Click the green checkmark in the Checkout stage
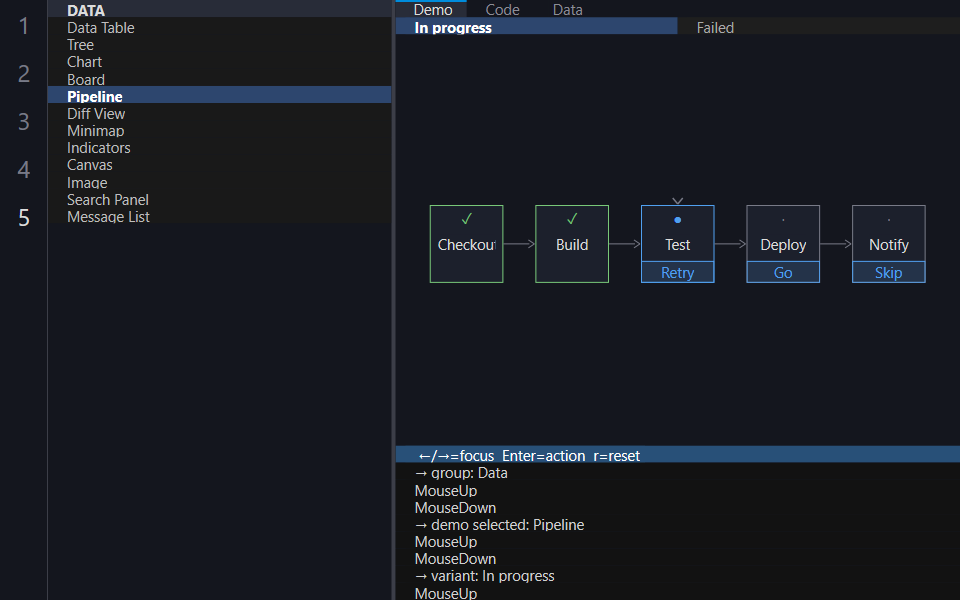This screenshot has height=600, width=960. coord(467,219)
